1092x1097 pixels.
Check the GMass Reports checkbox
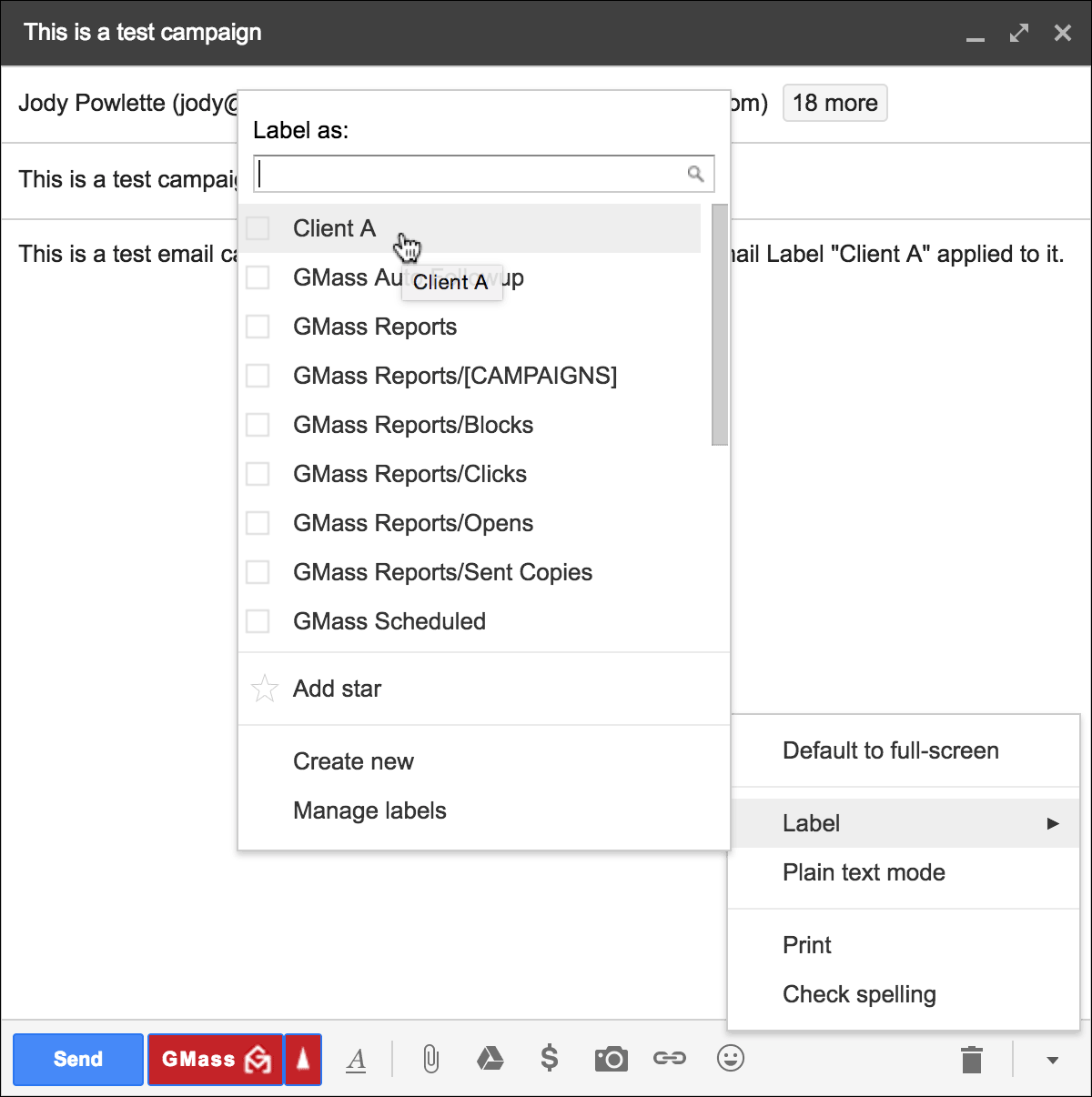(x=258, y=327)
